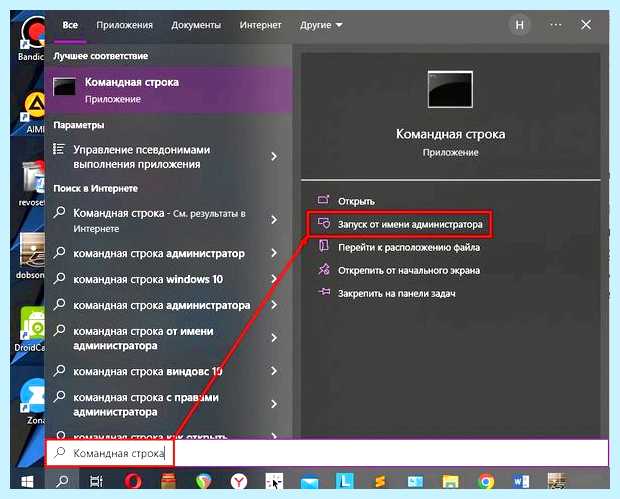Click the settings list icon beside Управление псевдонимами
This screenshot has height=499, width=620.
click(x=59, y=149)
